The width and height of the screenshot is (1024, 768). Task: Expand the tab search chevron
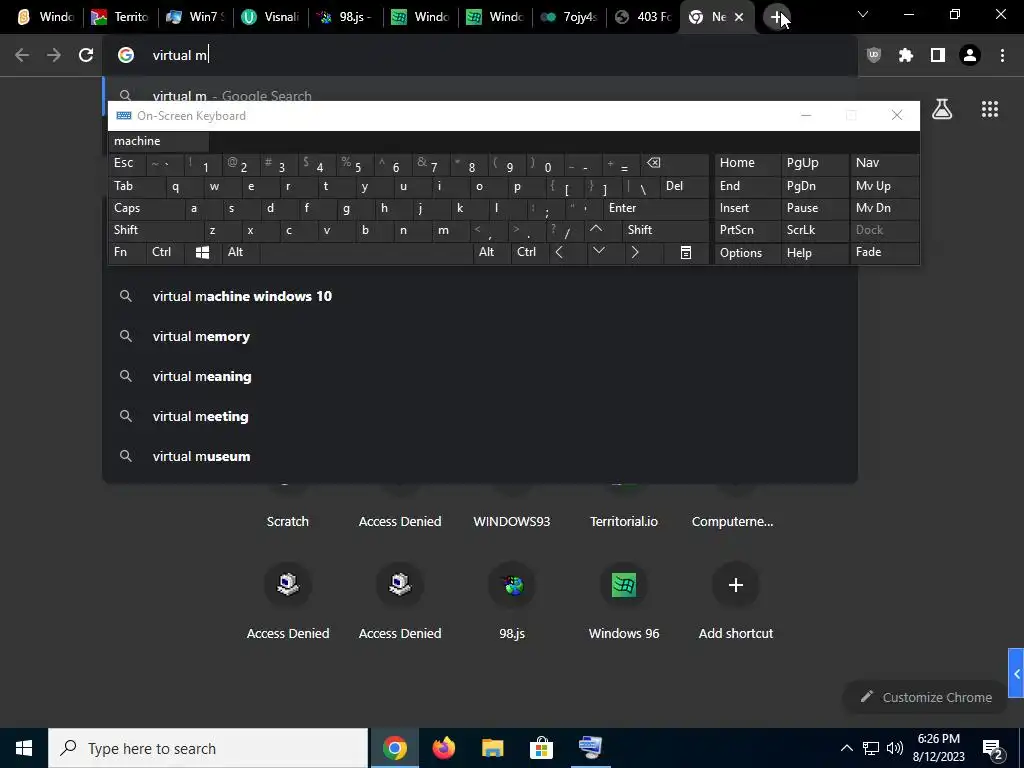coord(863,14)
